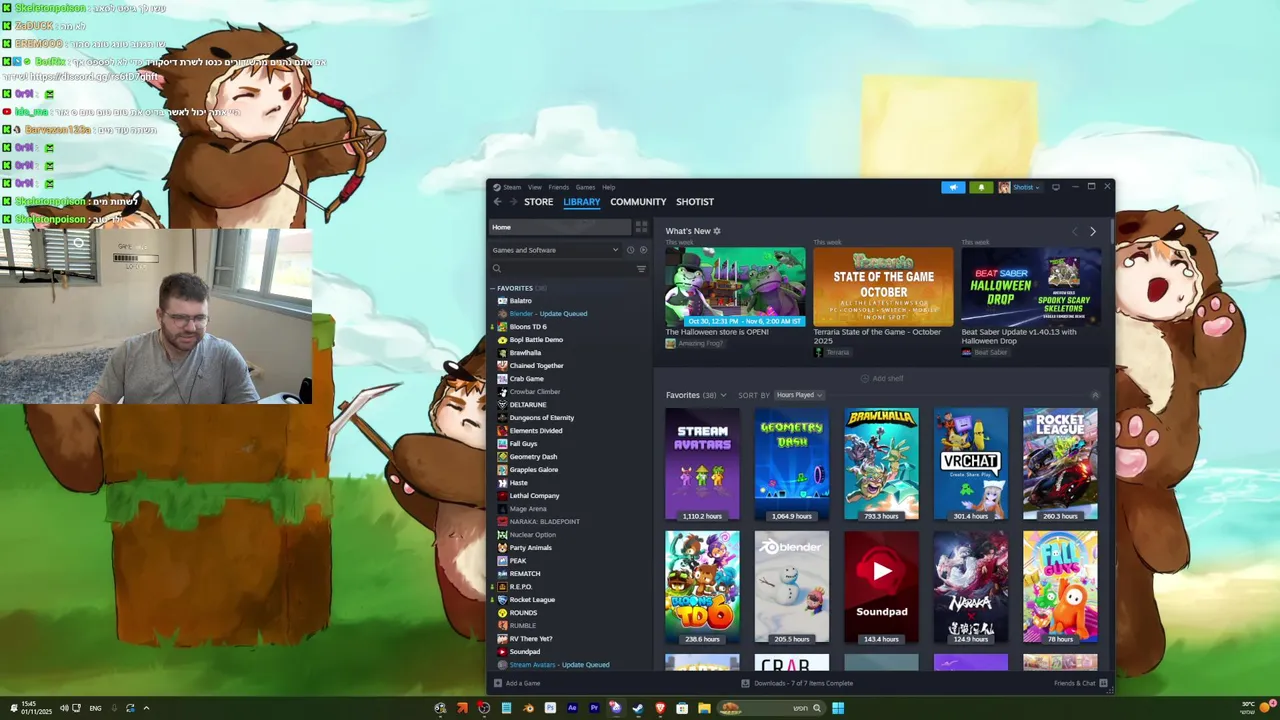Click library search magnifier icon

point(496,268)
